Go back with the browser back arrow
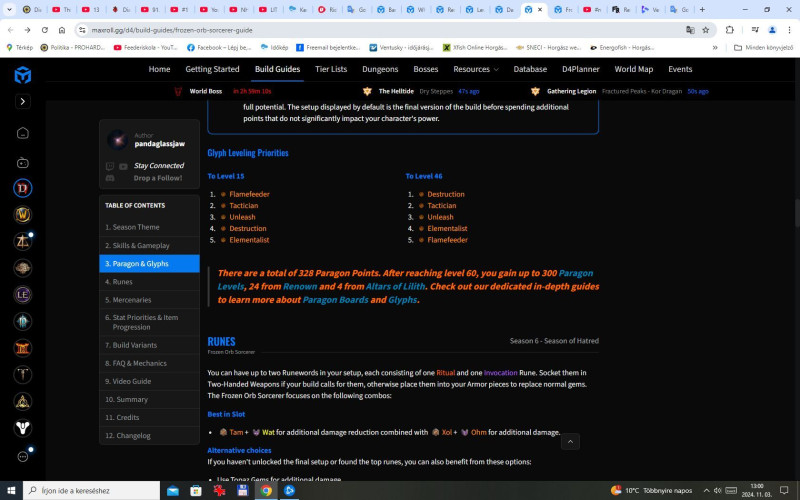This screenshot has width=800, height=500. click(x=11, y=30)
